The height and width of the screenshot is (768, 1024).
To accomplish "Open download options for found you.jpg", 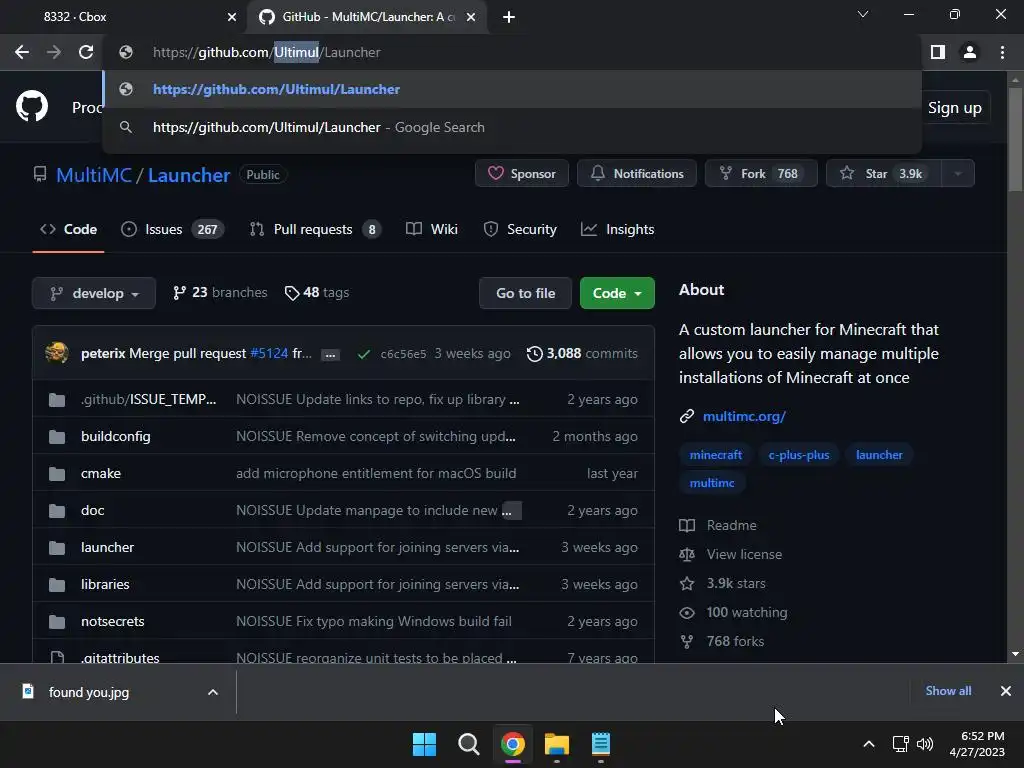I will point(213,692).
